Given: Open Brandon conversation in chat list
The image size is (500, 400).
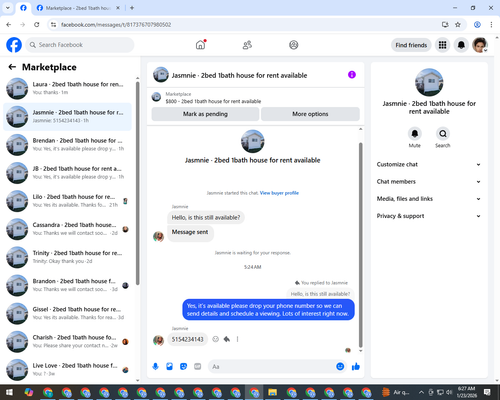Looking at the screenshot, I should 68,285.
